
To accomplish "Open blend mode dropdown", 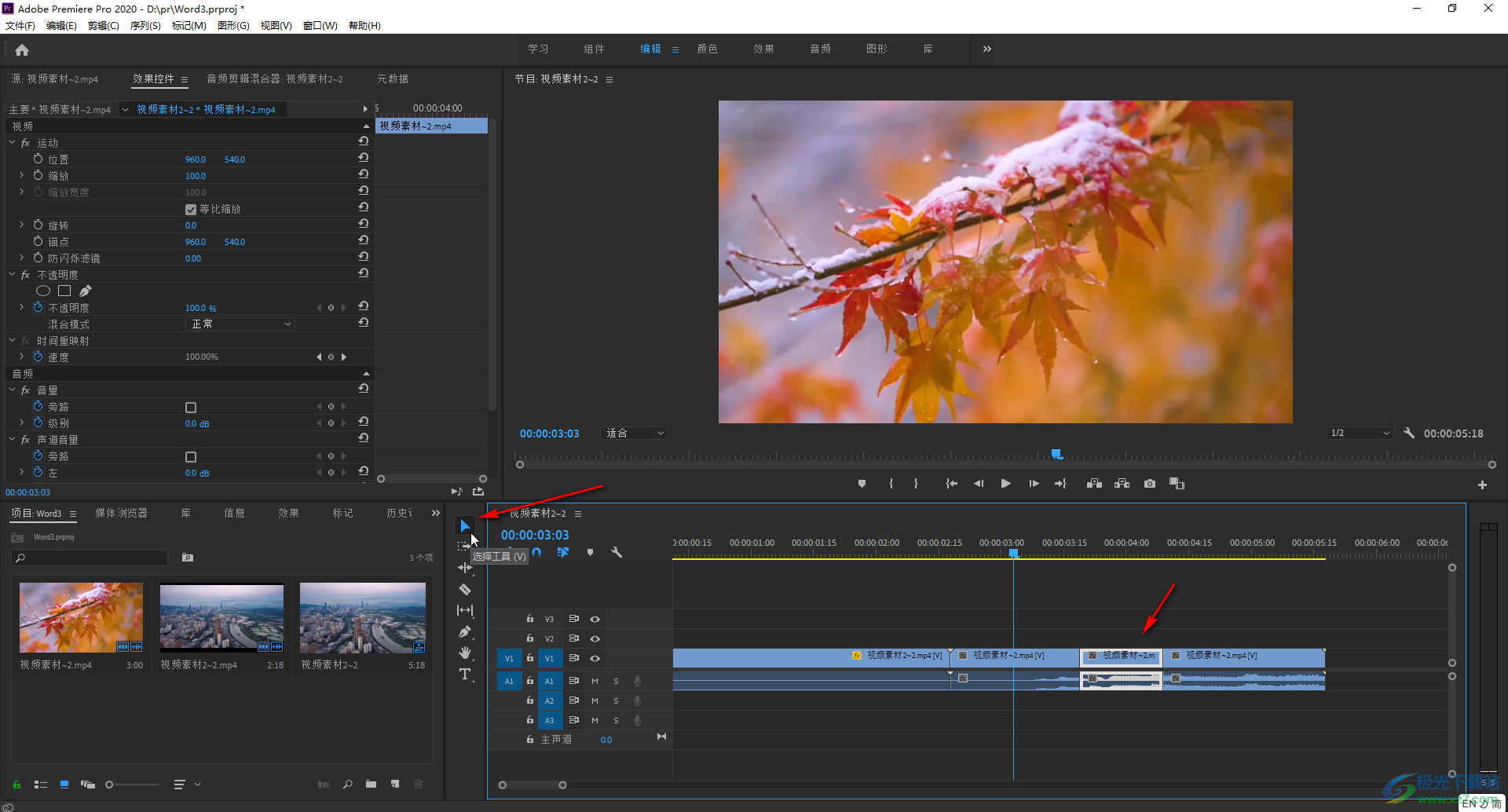I will pyautogui.click(x=241, y=324).
